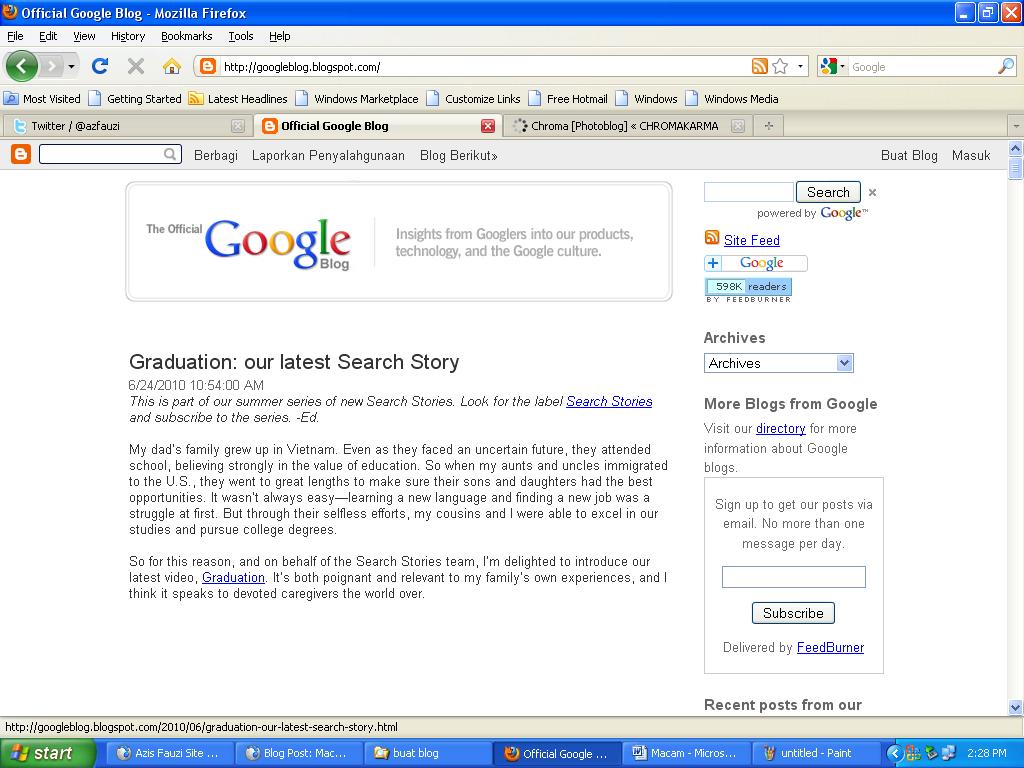
Task: Go to the Home page icon
Action: (x=171, y=66)
